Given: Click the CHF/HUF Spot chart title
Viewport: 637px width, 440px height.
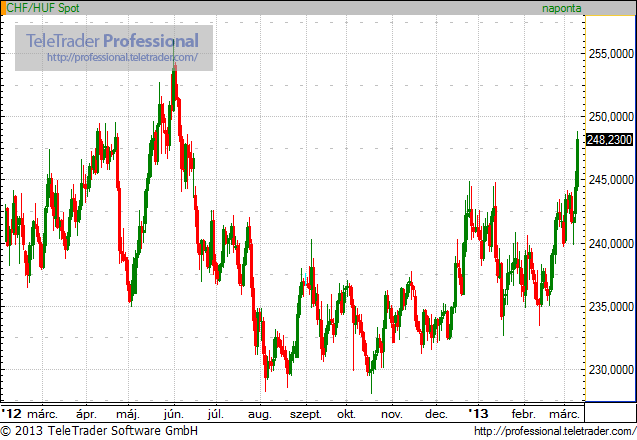Looking at the screenshot, I should (43, 8).
